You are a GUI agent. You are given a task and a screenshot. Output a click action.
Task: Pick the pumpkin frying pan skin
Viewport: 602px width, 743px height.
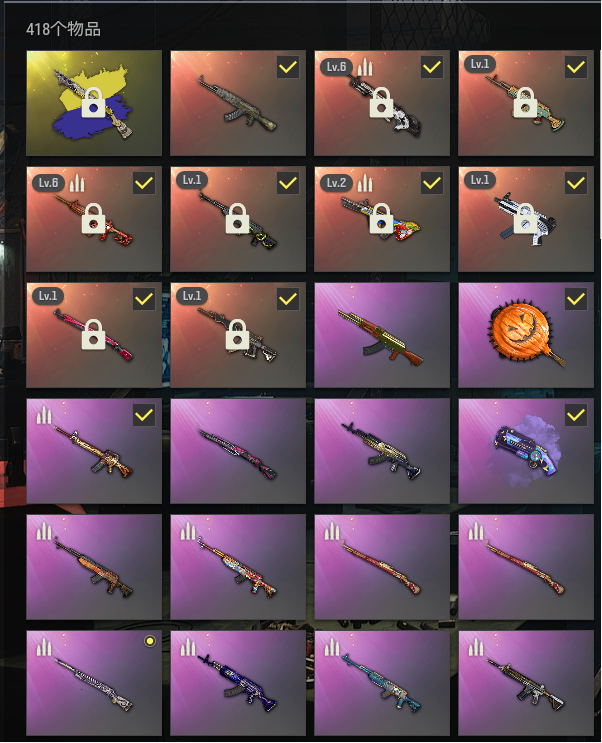[x=526, y=335]
